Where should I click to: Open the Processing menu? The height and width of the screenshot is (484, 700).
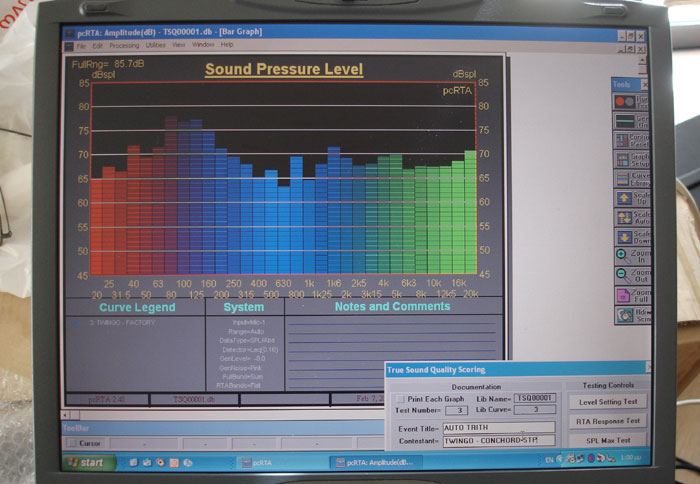[x=124, y=44]
